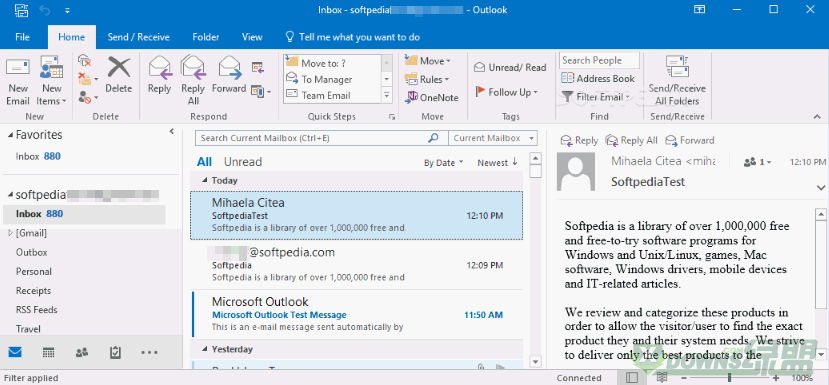Click the New Email icon
Viewport: 829px width, 385px height.
click(17, 69)
